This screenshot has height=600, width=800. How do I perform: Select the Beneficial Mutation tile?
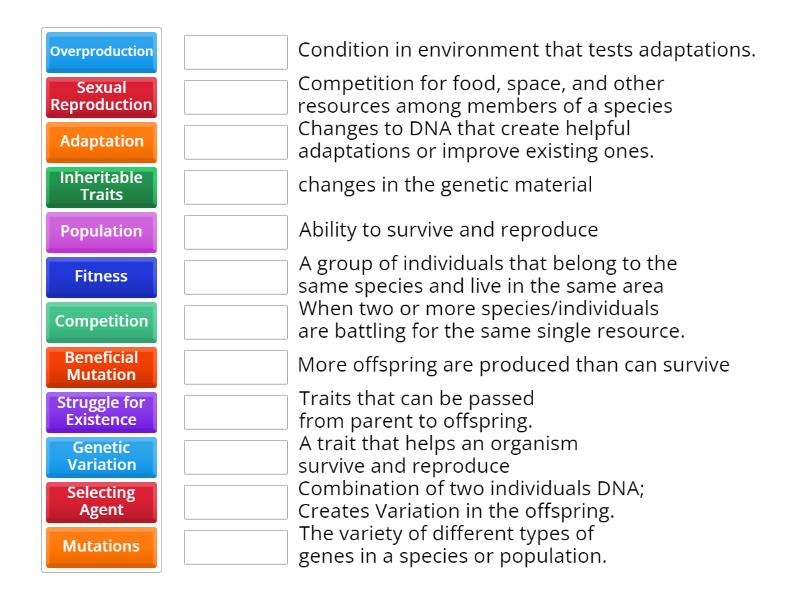coord(100,367)
